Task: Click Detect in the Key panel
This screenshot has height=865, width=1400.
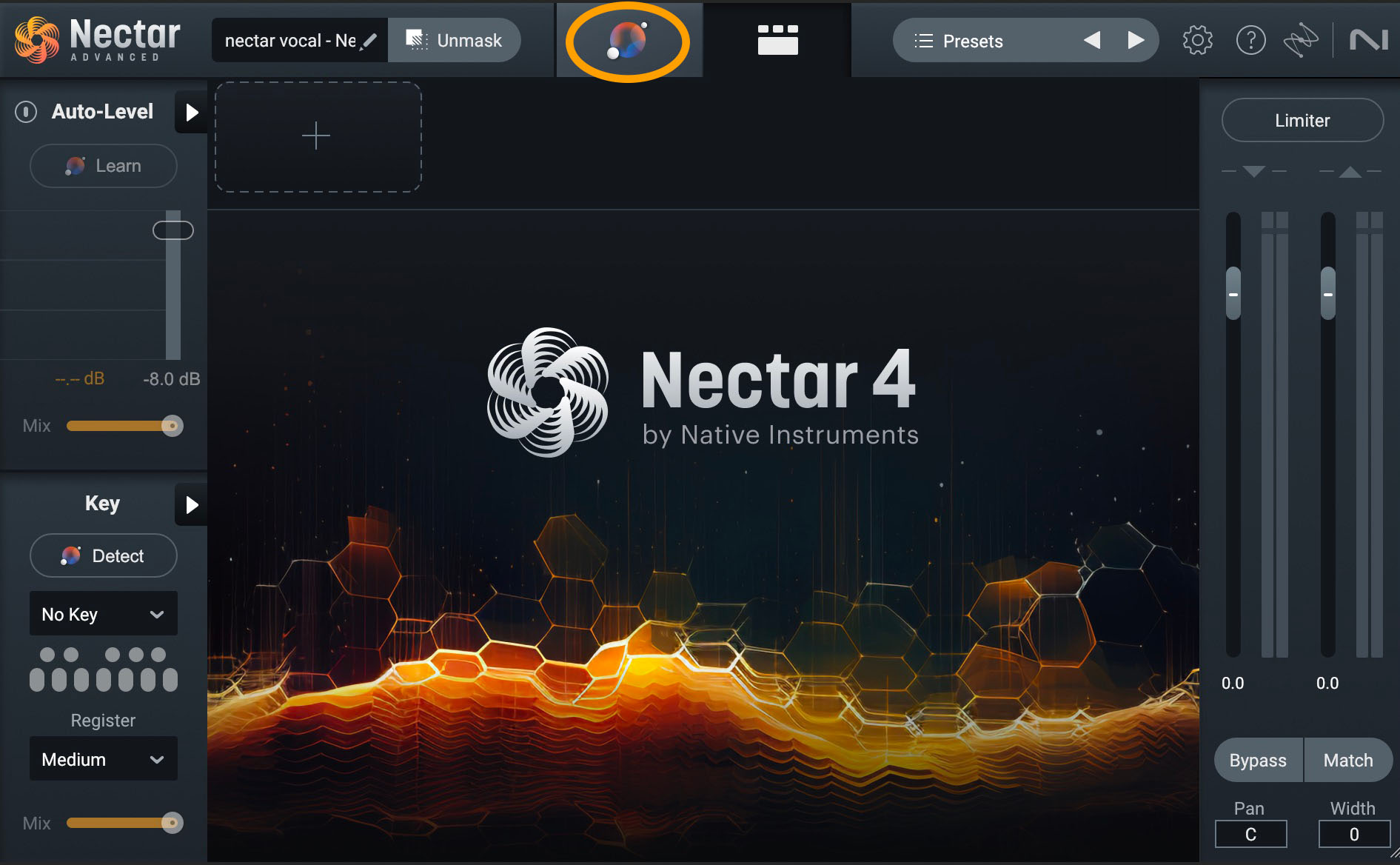Action: 104,555
